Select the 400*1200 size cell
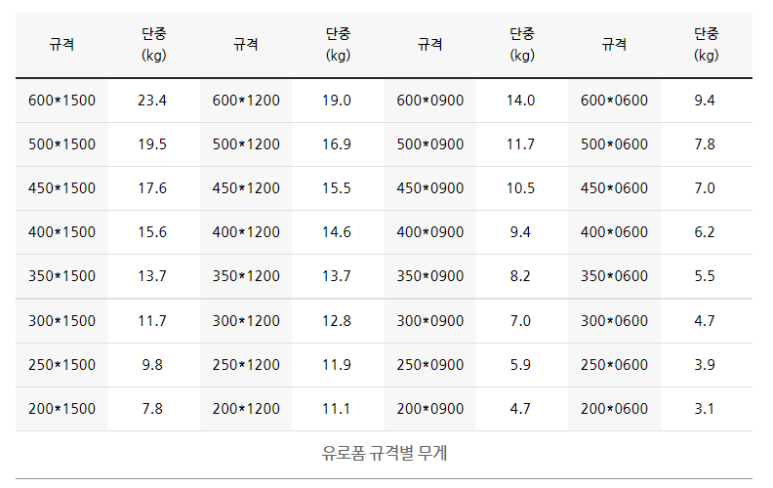 pos(246,232)
